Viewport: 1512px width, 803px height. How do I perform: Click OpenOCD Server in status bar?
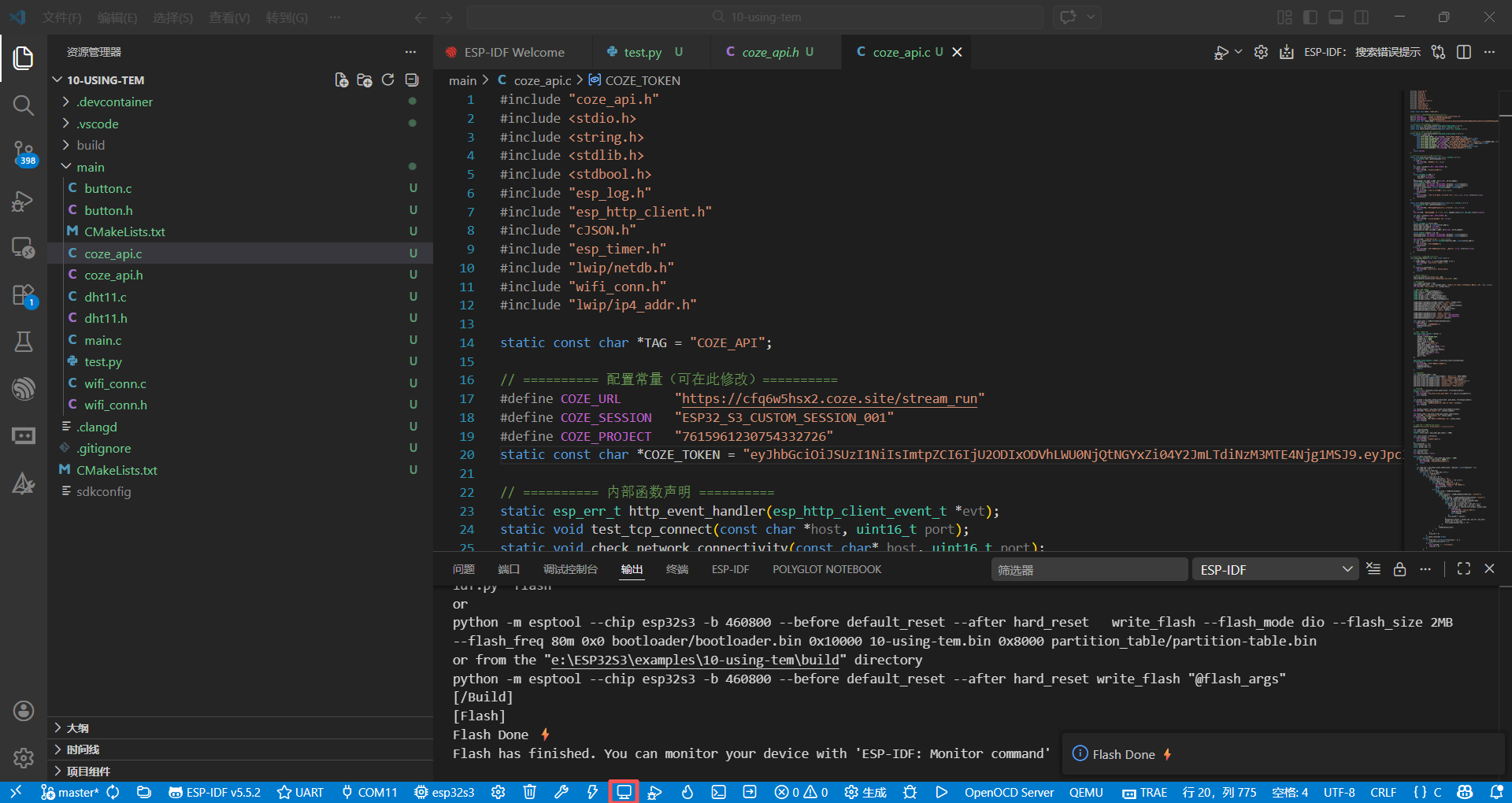tap(1009, 792)
